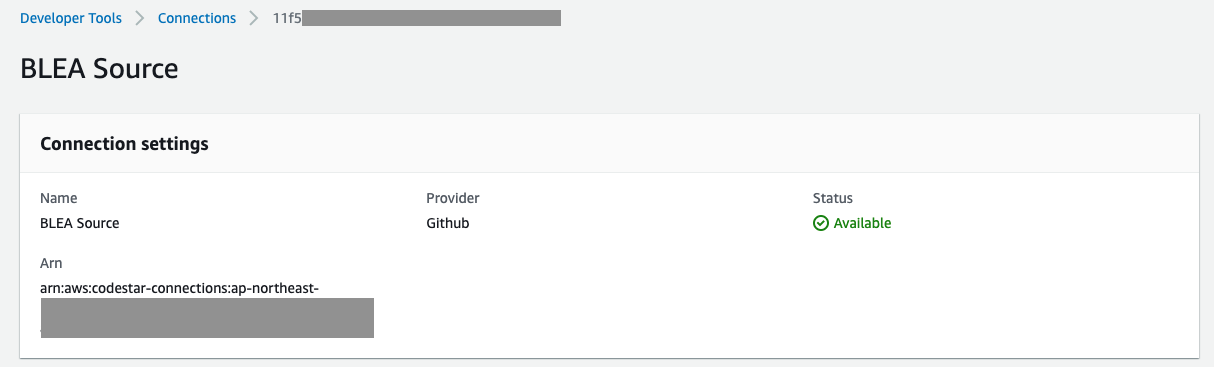Go to the Connections breadcrumb link
This screenshot has height=367, width=1214.
[197, 18]
